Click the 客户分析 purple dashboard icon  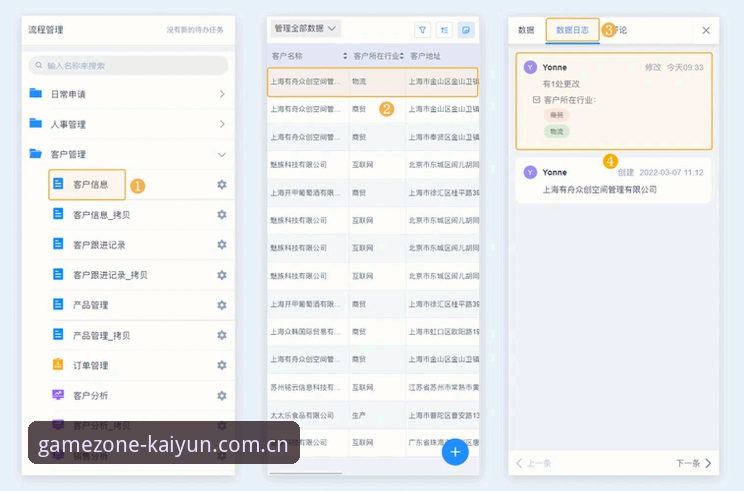click(x=58, y=395)
